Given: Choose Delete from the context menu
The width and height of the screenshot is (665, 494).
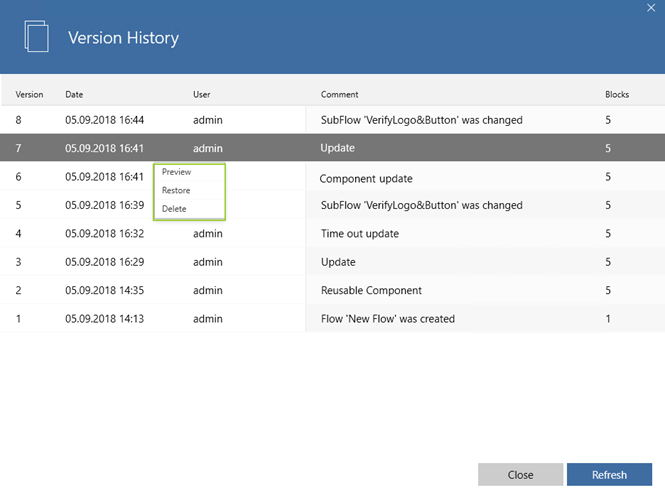Looking at the screenshot, I should (174, 209).
